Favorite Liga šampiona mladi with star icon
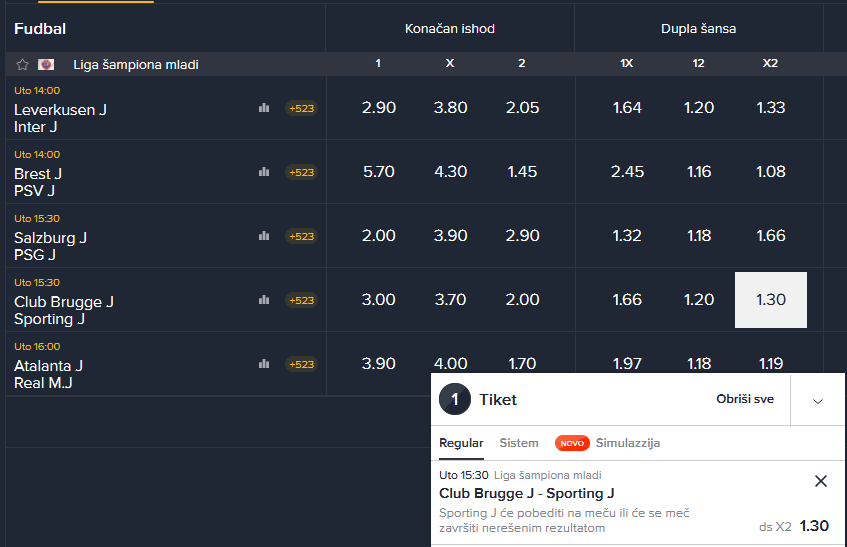This screenshot has height=547, width=847. [22, 64]
